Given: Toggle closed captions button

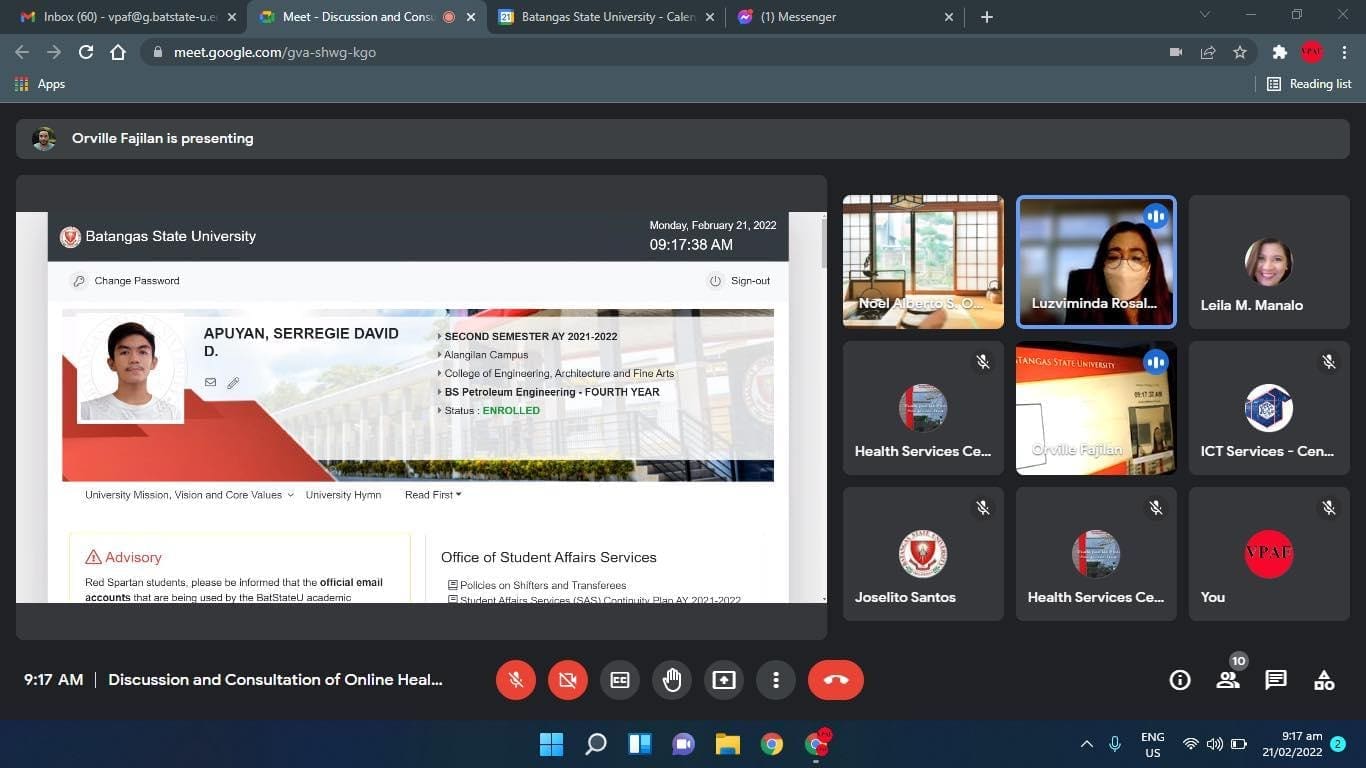Looking at the screenshot, I should pos(620,680).
